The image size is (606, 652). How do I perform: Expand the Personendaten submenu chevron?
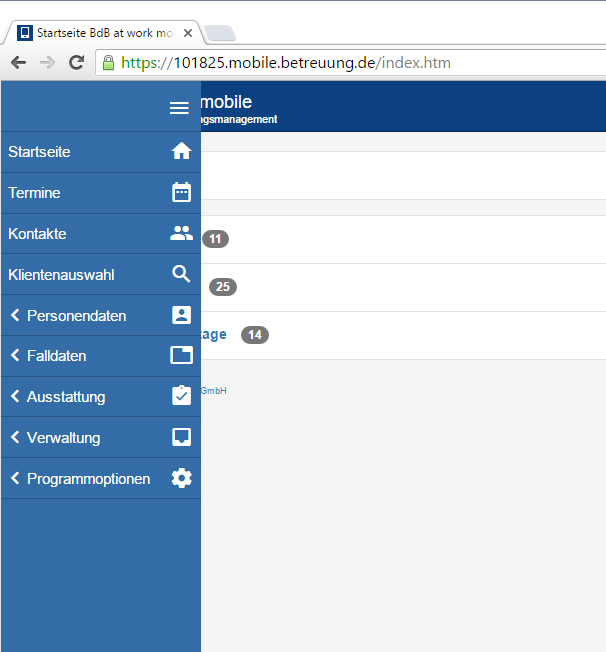[15, 315]
